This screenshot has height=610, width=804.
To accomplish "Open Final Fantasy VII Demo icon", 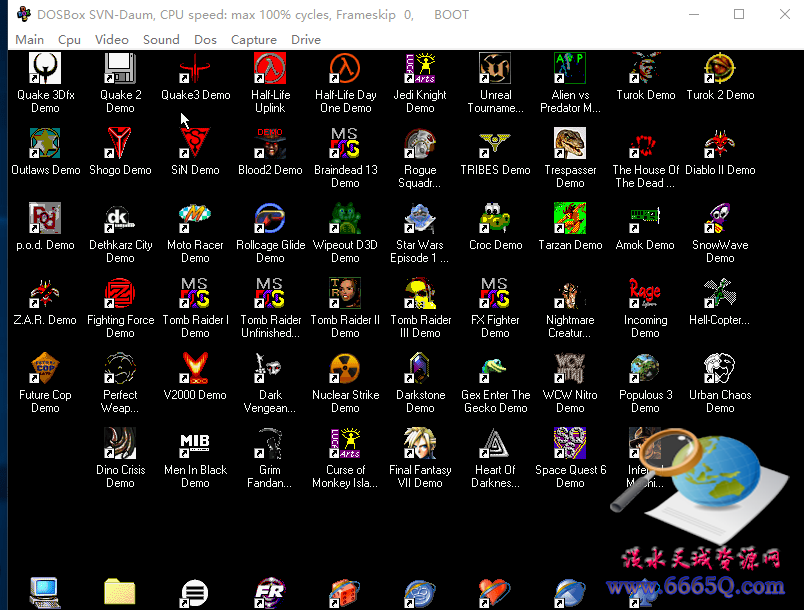I will click(420, 443).
